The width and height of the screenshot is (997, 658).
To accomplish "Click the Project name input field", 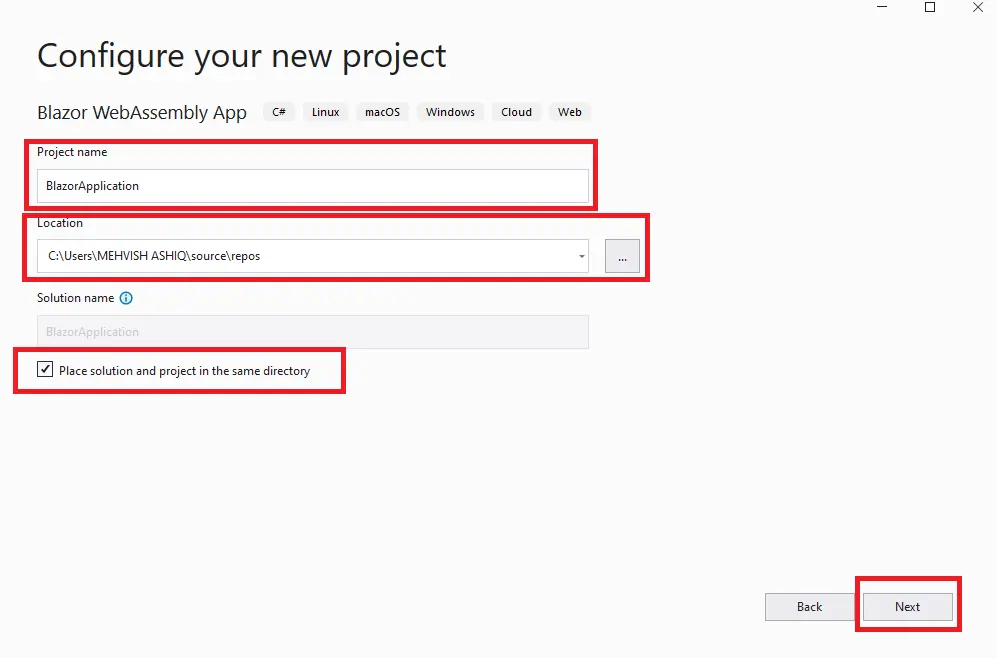I will click(x=313, y=186).
